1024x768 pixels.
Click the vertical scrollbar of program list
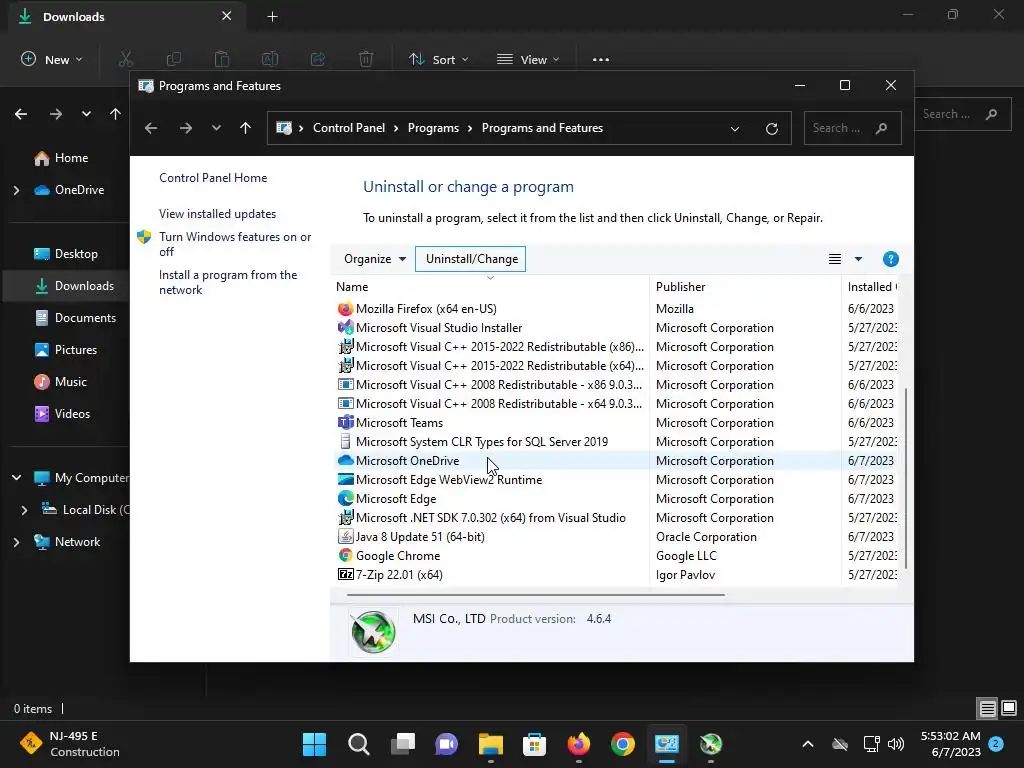click(x=905, y=478)
